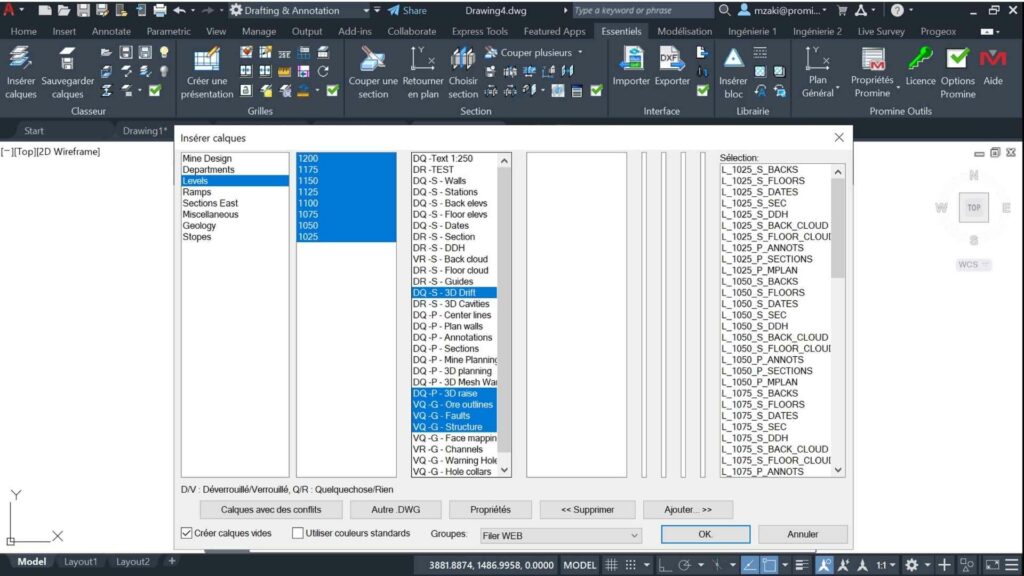This screenshot has height=576, width=1024.
Task: Confirm the dialog with OK
Action: point(705,534)
